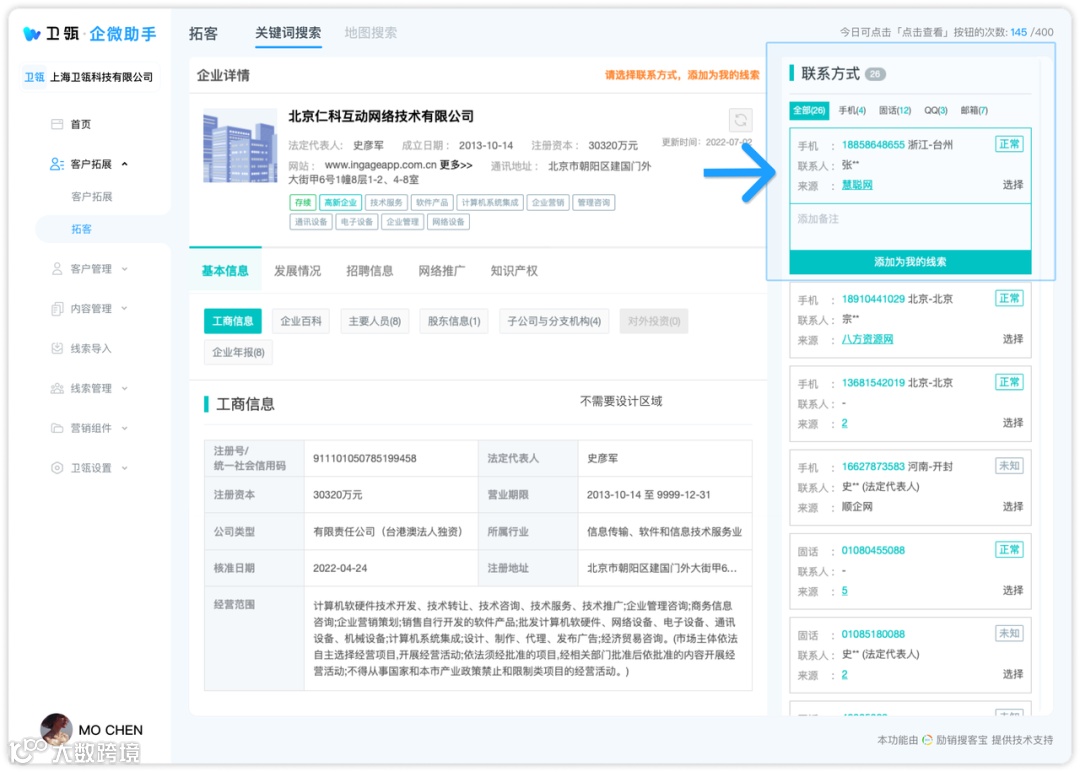This screenshot has height=772, width=1080.
Task: Click 选择 on the 18910441029 contact card
Action: (1012, 340)
